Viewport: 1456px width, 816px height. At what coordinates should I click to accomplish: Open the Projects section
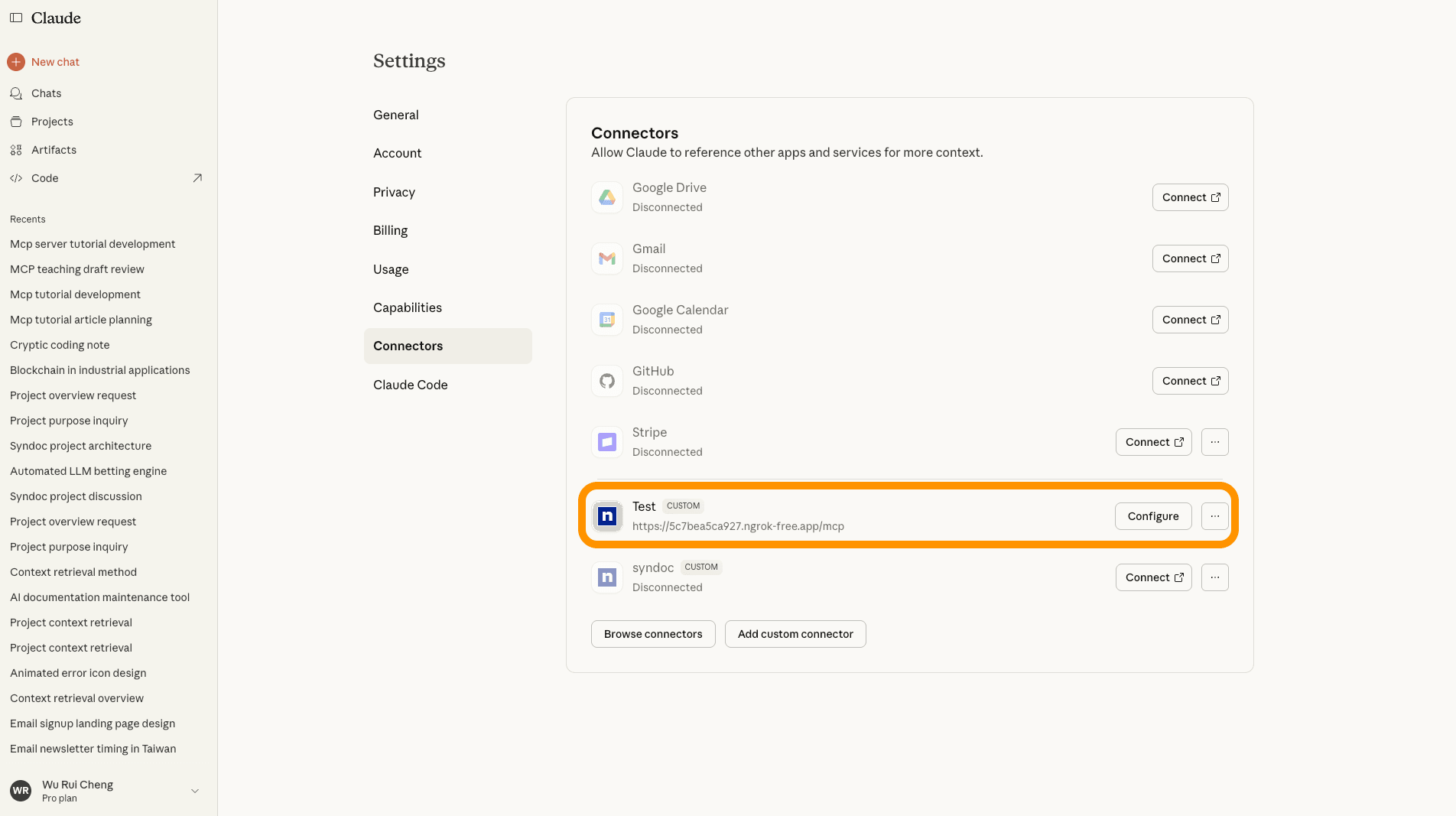[x=52, y=122]
